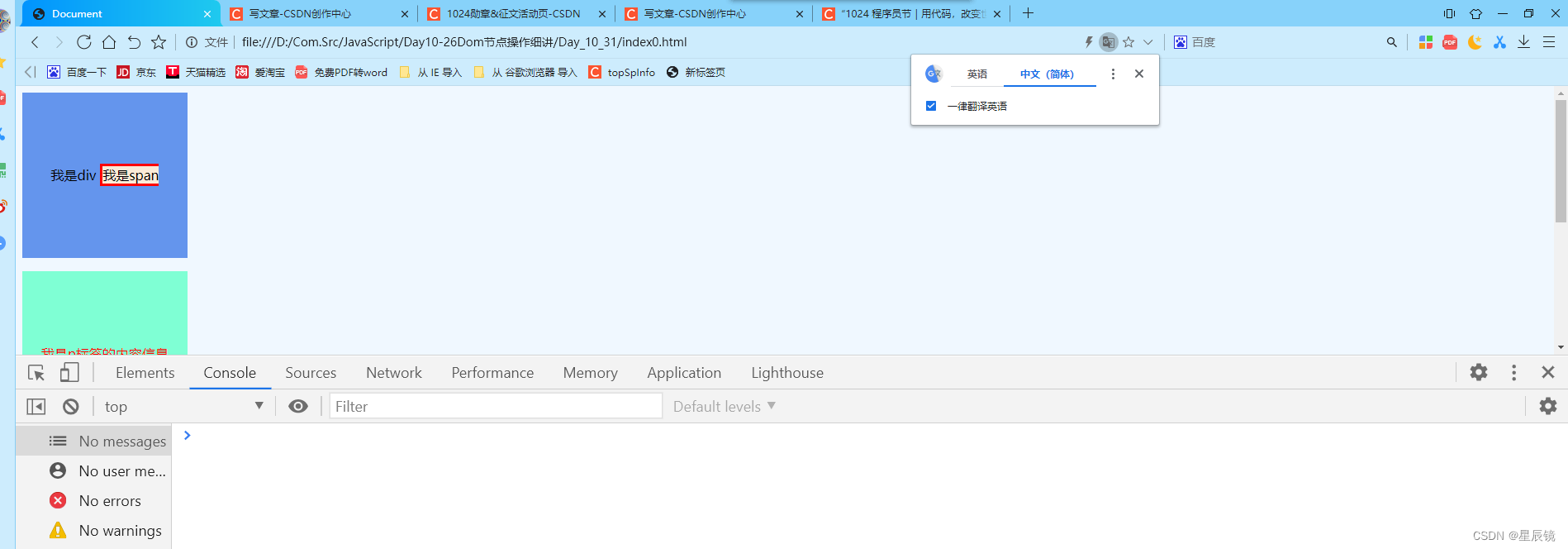Screen dimensions: 1568x549
Task: Open the blue scissors screenshot tool
Action: click(1499, 42)
